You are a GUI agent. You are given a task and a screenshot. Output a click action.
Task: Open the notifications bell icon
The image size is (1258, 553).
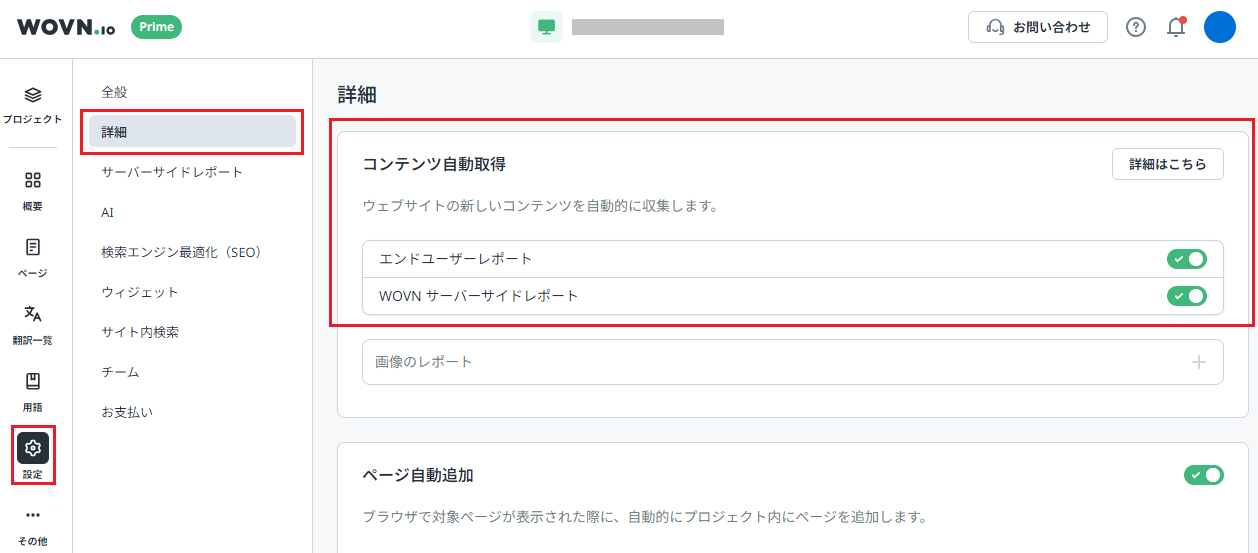click(1176, 27)
